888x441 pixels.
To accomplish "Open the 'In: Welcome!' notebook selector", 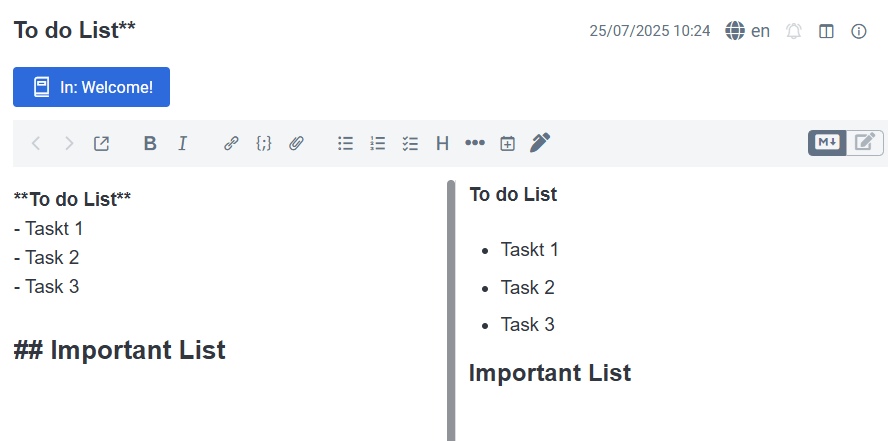I will click(x=91, y=87).
